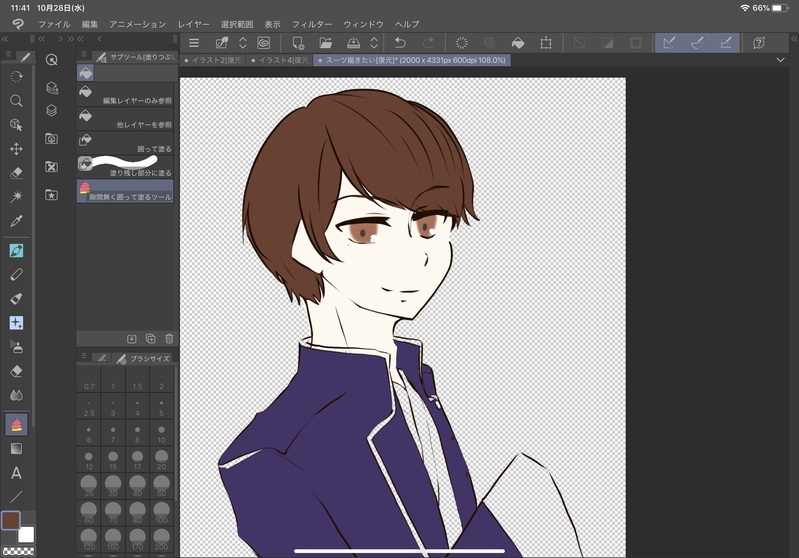Click the Clear layer burst icon
This screenshot has height=558, width=799.
pos(462,43)
